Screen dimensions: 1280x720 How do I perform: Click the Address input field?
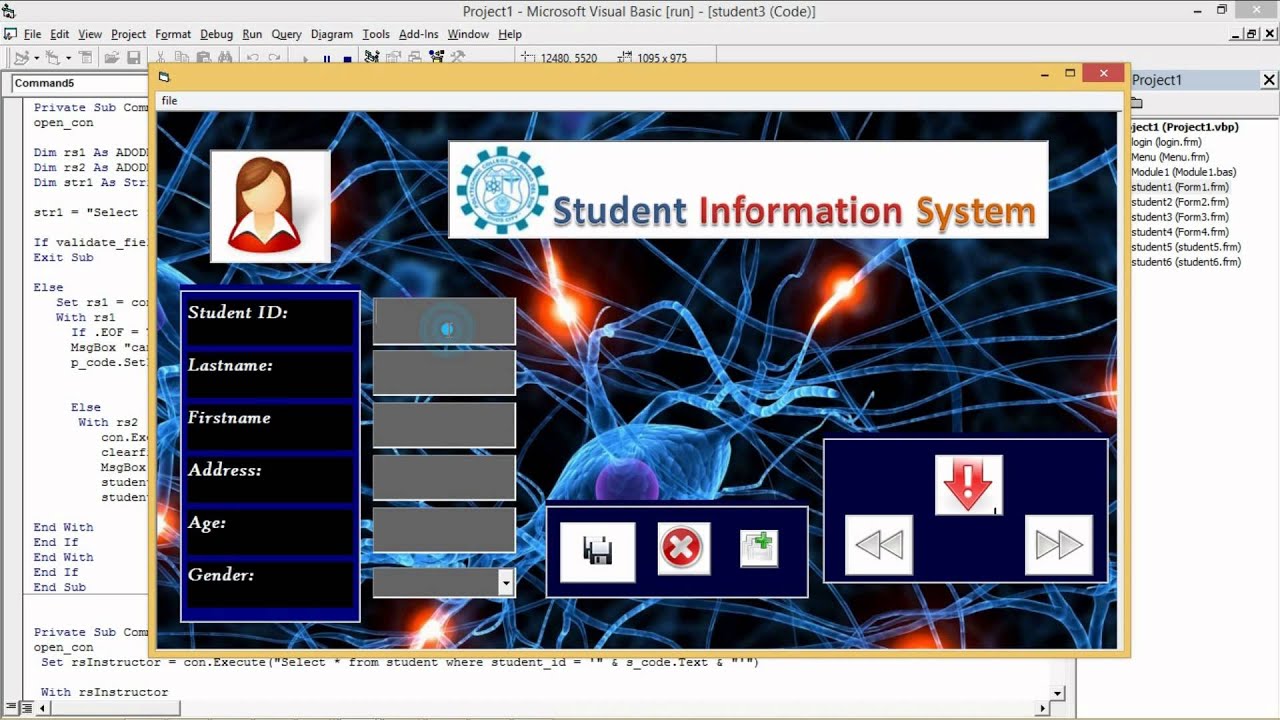(444, 477)
